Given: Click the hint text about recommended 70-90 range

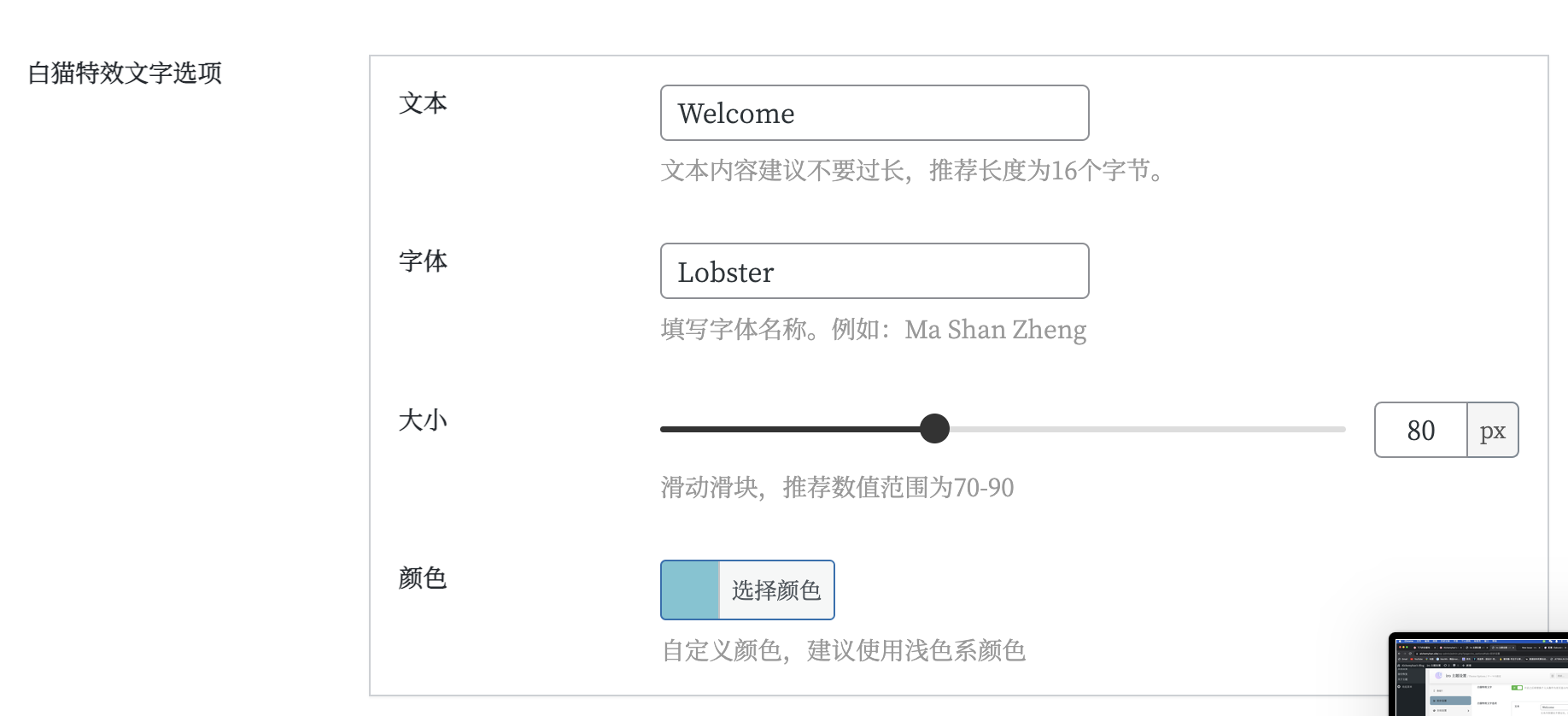Looking at the screenshot, I should (x=837, y=488).
